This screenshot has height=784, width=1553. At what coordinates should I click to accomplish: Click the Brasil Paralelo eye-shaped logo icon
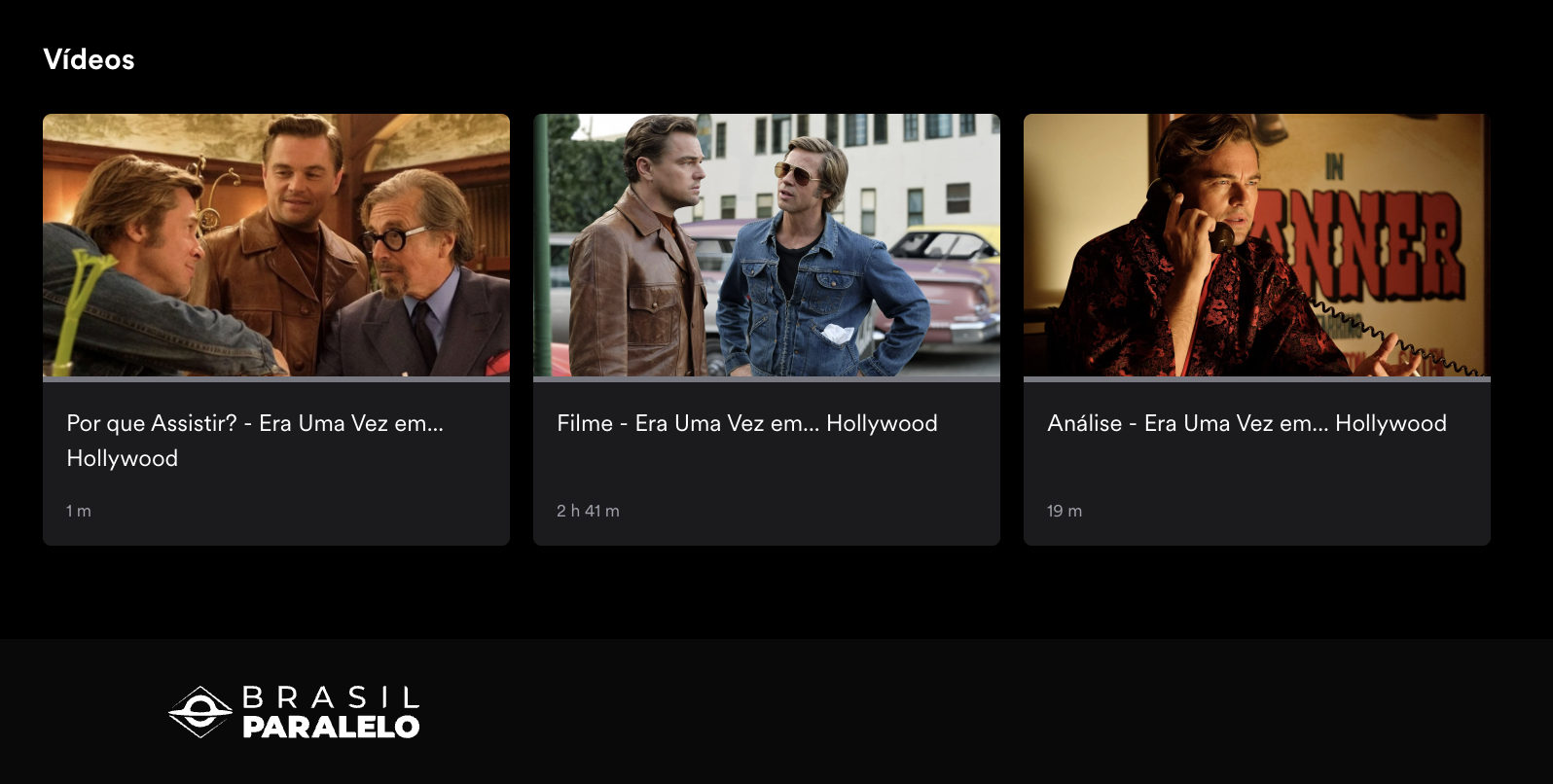(200, 712)
